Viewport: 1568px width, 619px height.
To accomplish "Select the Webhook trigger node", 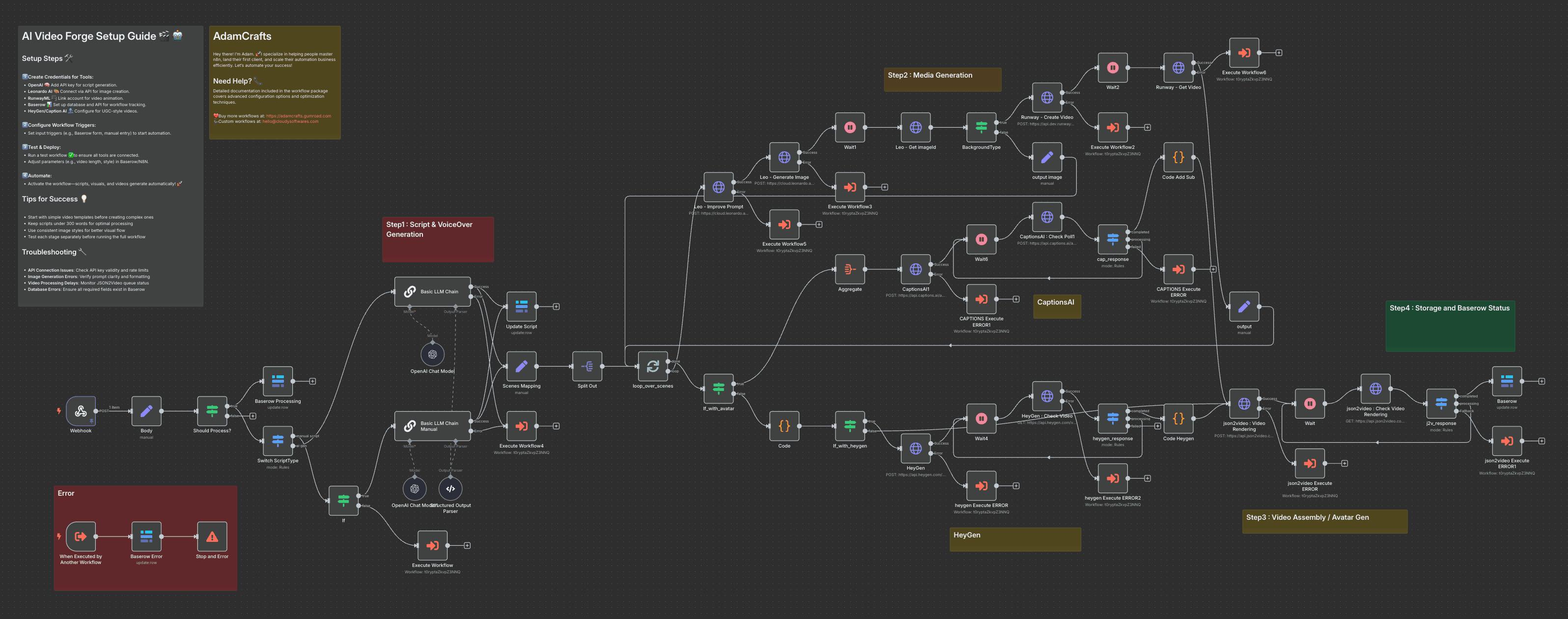I will [x=80, y=412].
